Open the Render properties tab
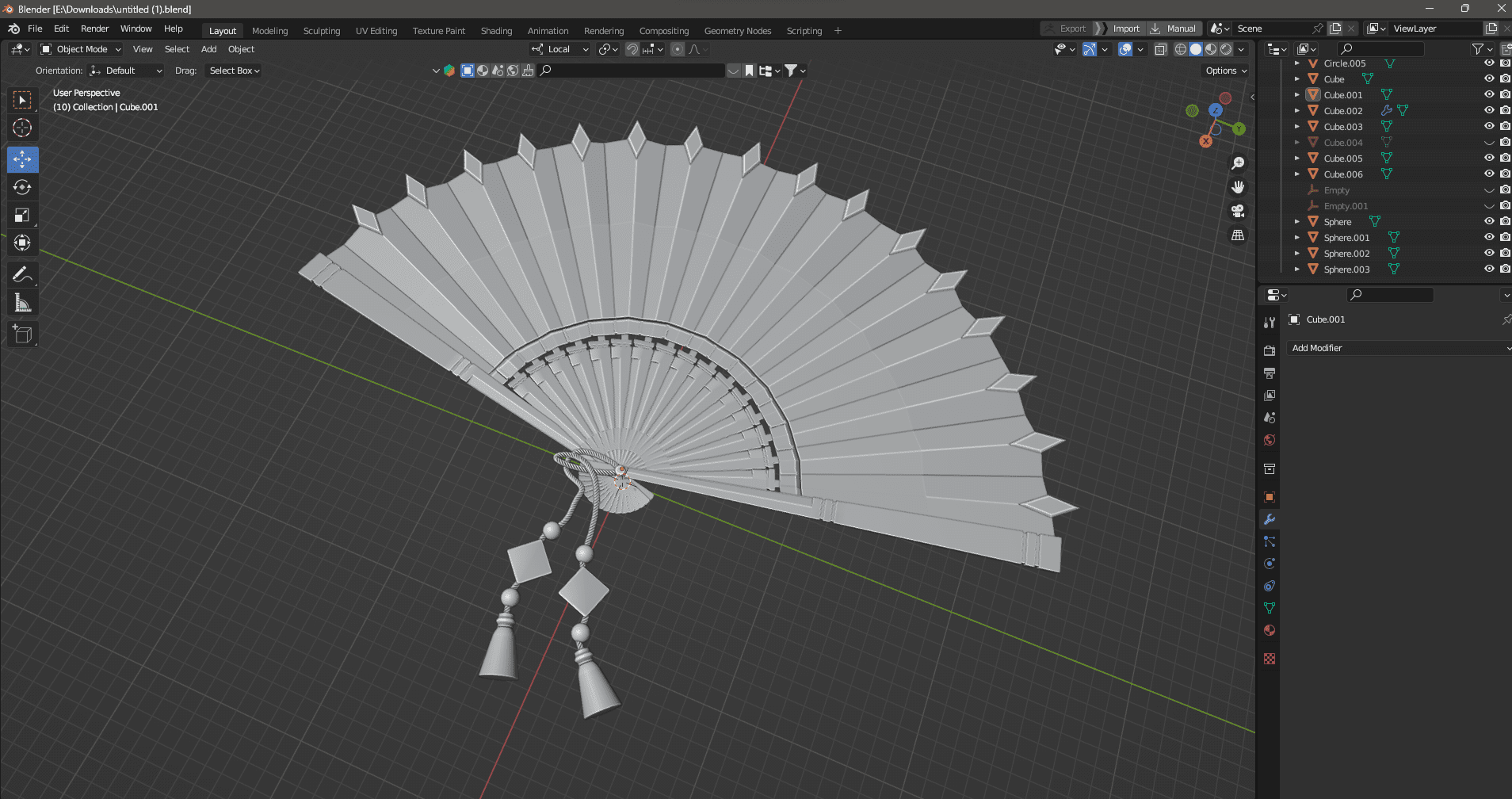 point(1270,350)
